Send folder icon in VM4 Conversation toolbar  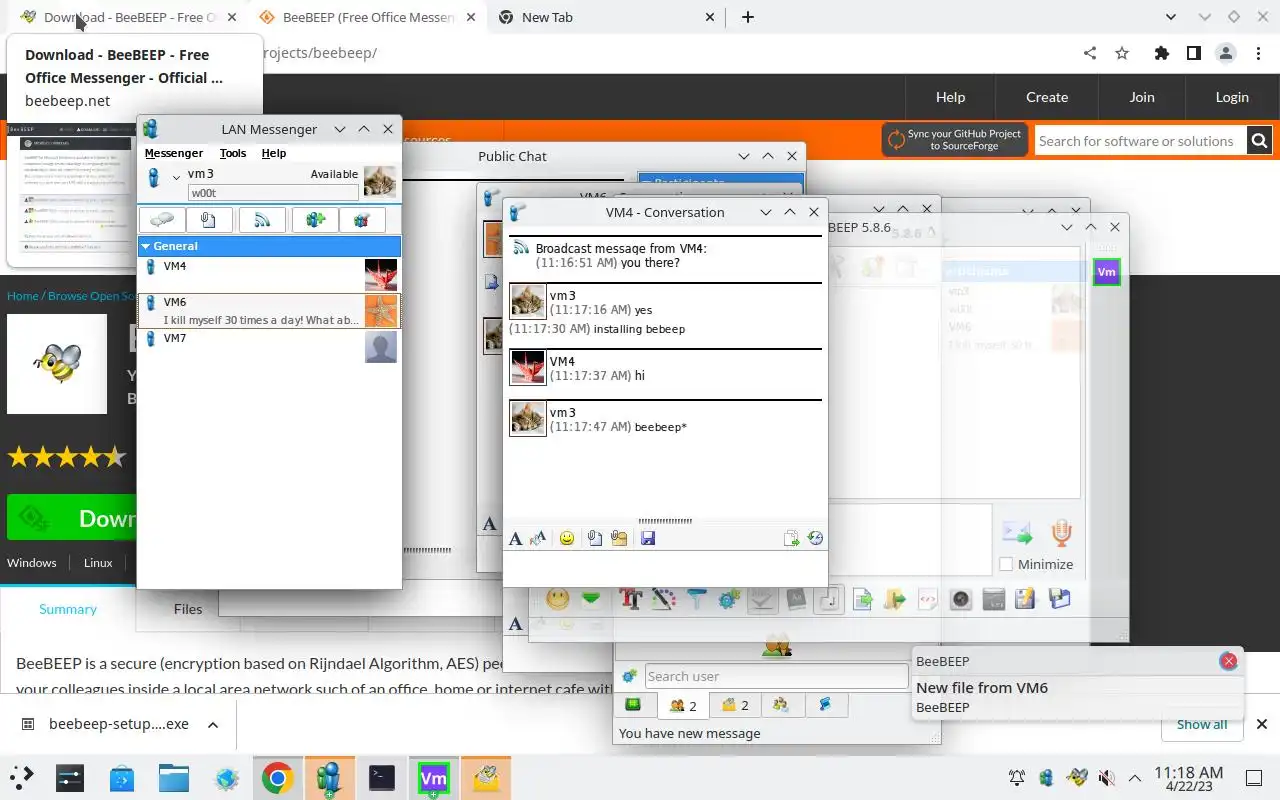619,539
